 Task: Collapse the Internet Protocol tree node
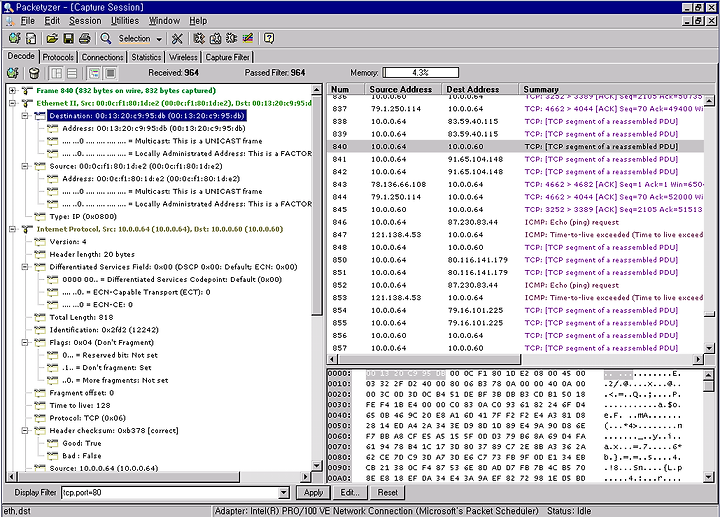point(12,229)
